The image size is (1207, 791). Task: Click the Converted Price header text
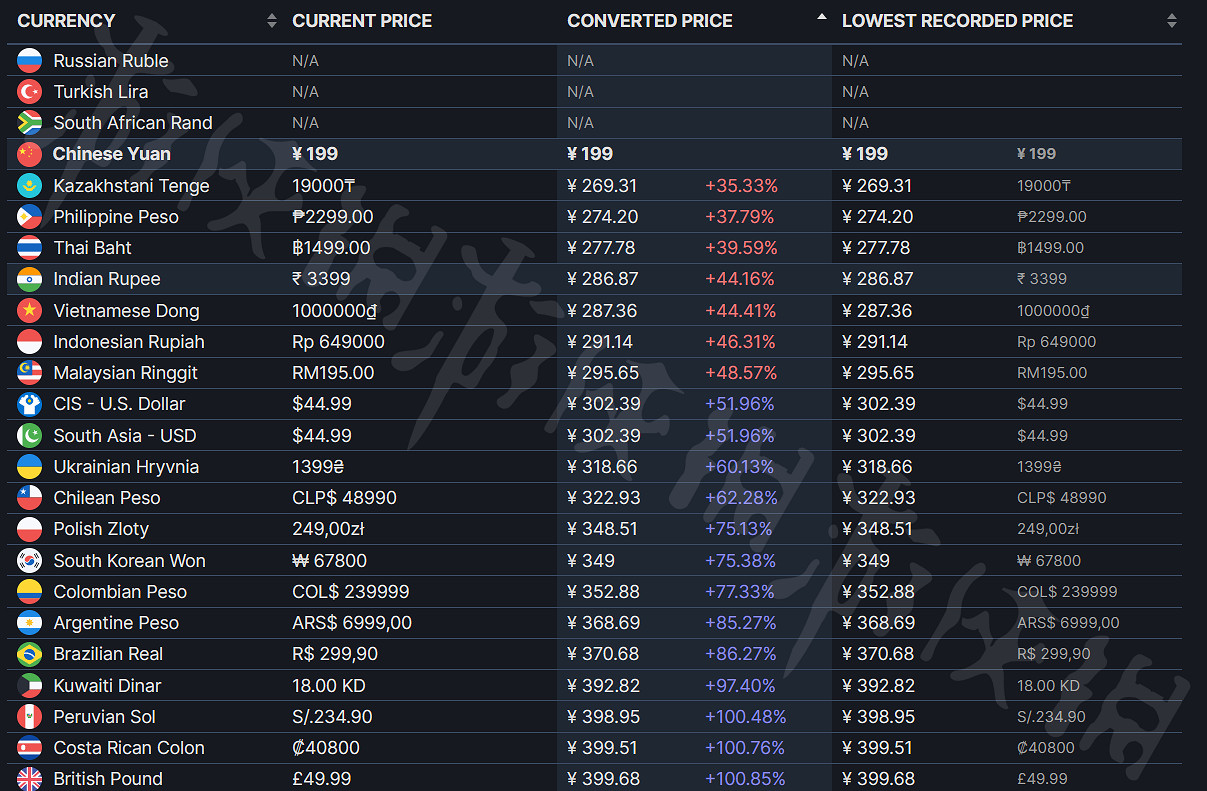(x=650, y=21)
